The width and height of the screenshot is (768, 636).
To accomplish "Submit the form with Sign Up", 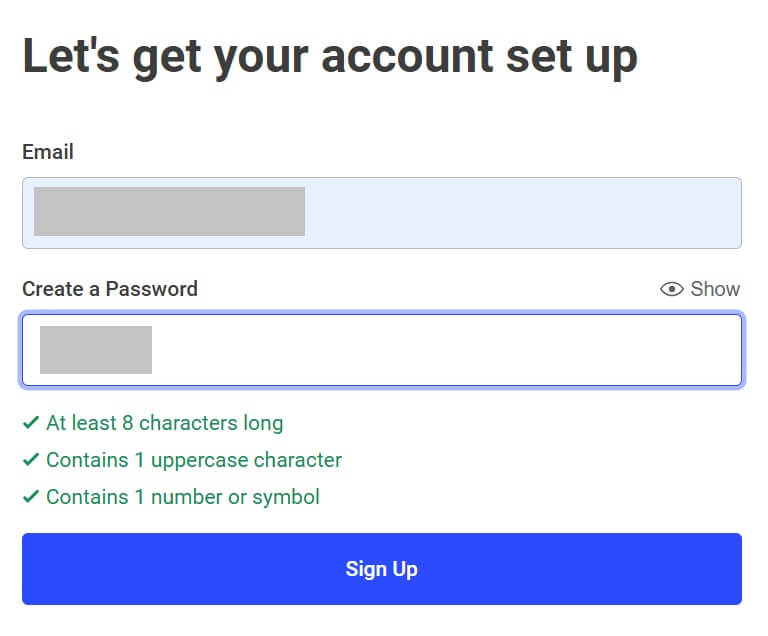I will pyautogui.click(x=382, y=569).
